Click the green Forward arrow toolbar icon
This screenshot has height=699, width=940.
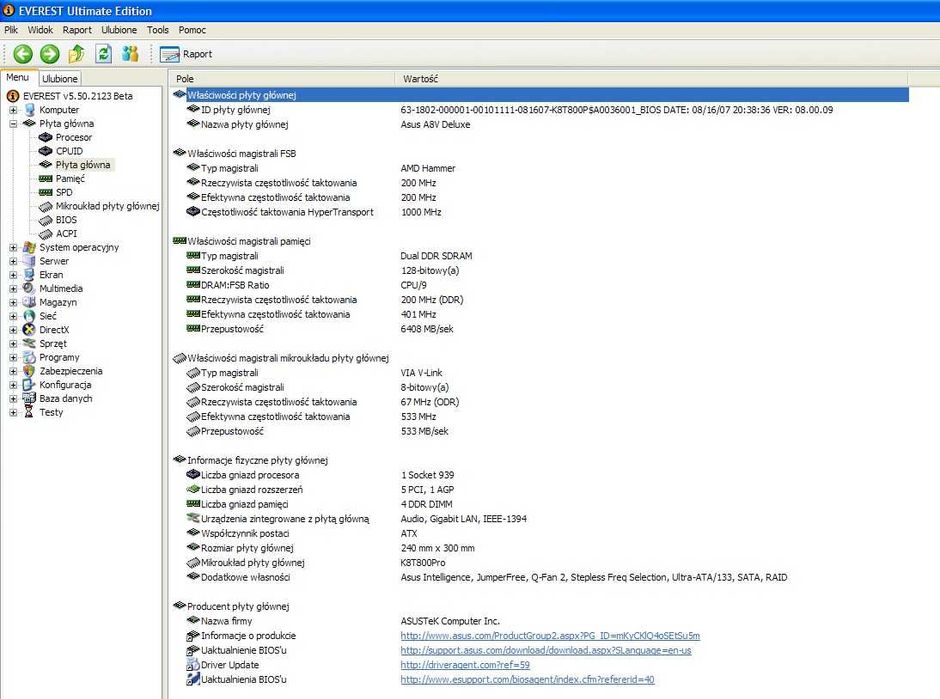point(50,54)
